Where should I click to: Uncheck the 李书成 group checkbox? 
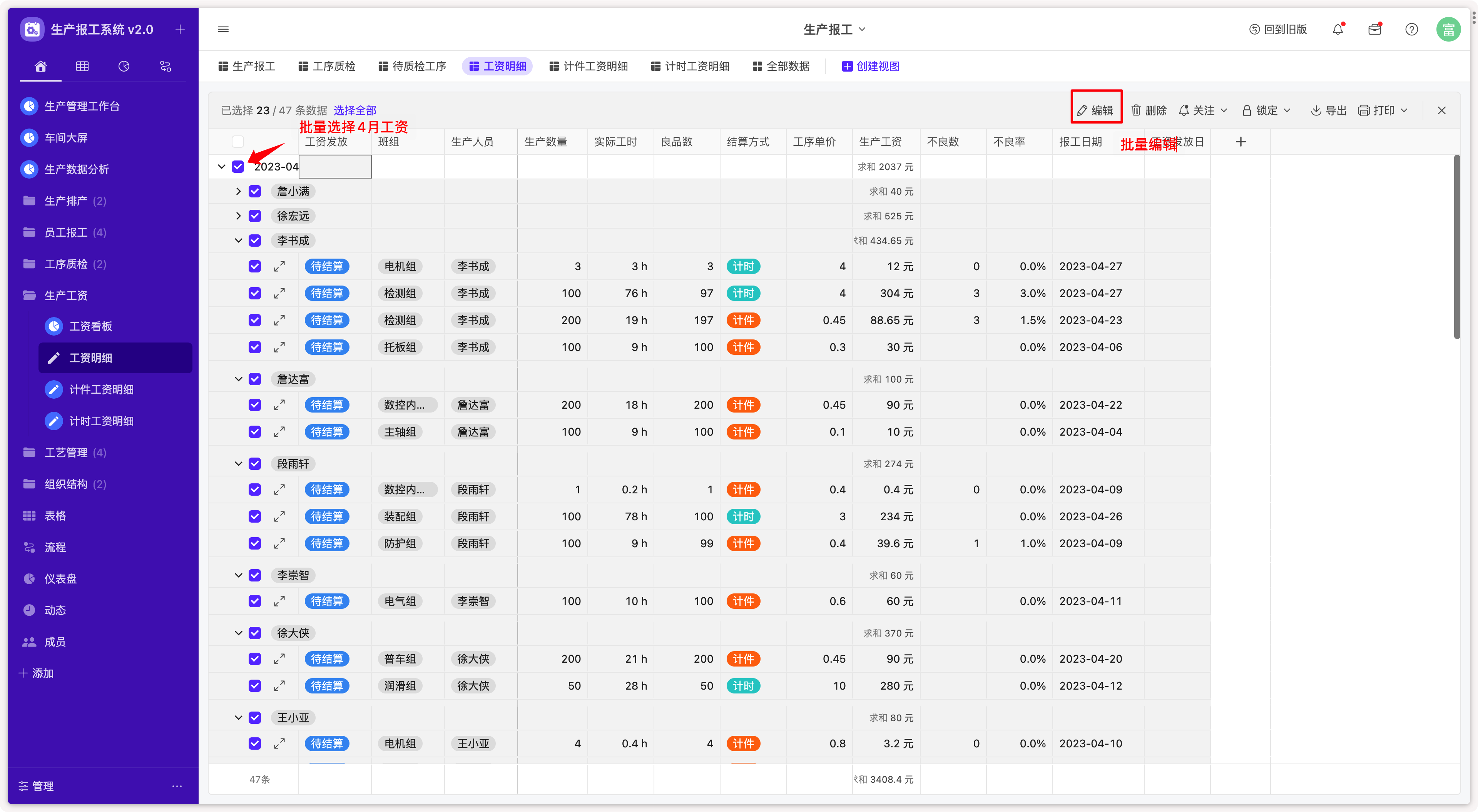255,241
